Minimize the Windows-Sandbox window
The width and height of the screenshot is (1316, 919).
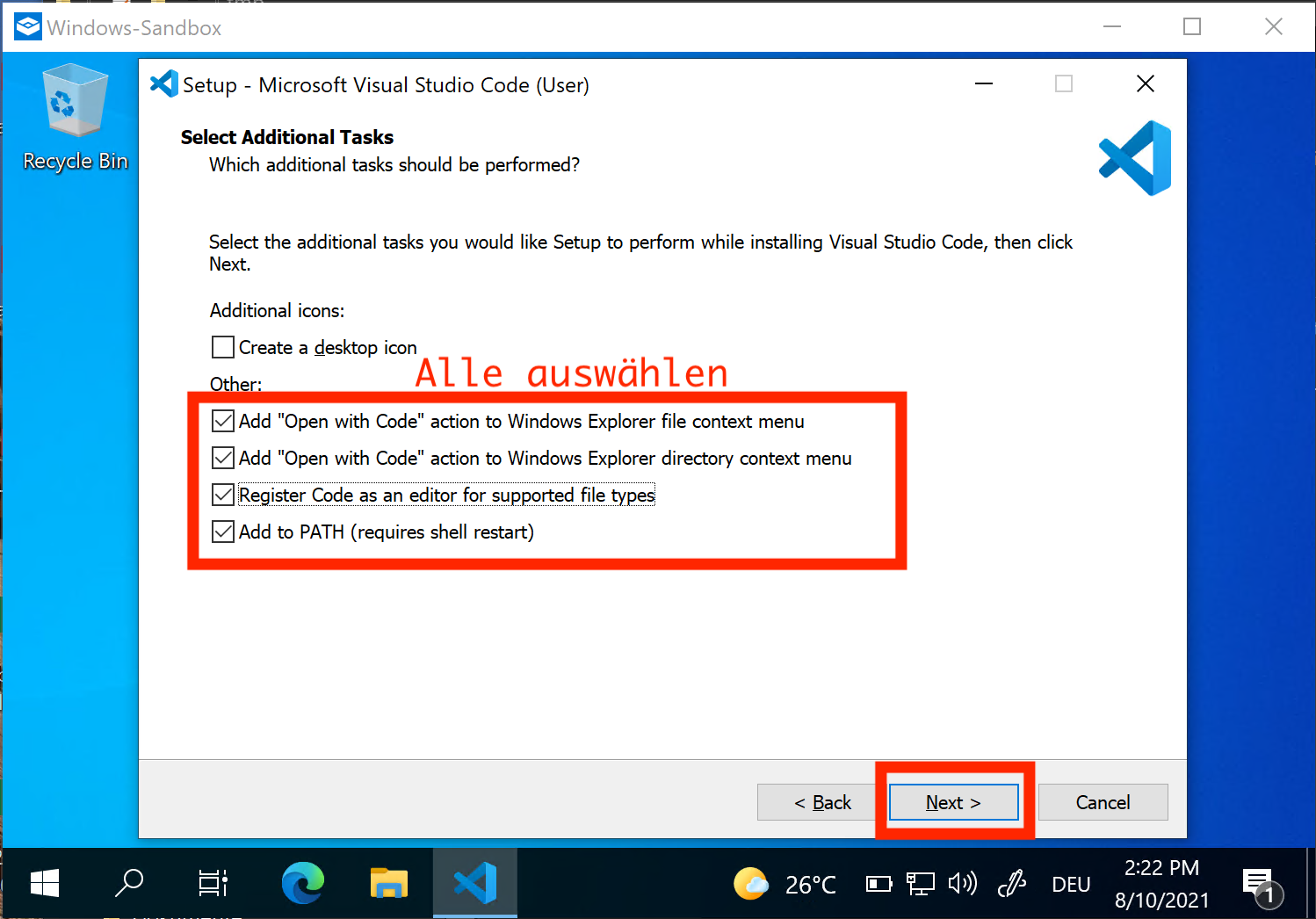point(1112,26)
